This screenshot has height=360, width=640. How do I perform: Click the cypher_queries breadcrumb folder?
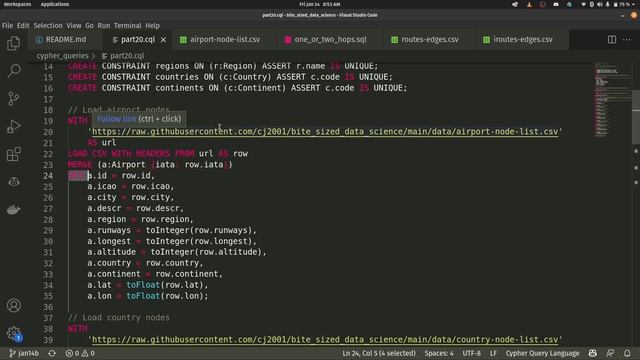point(62,56)
